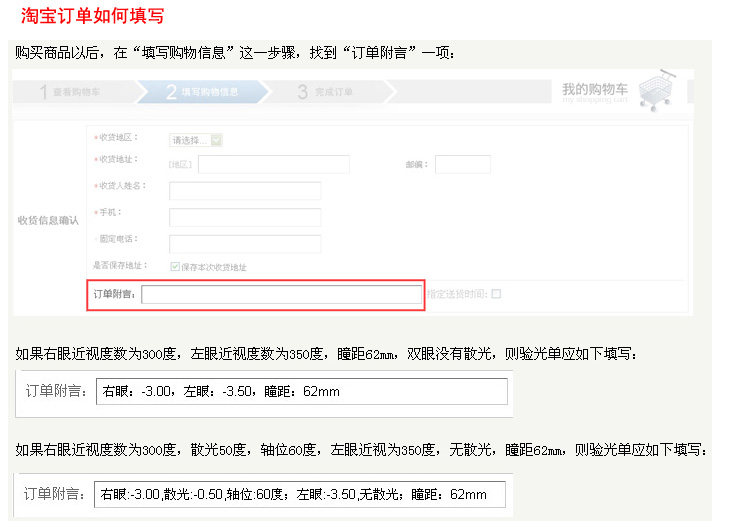Click the field containing 散光:-0.50,轴位:60度
The height and width of the screenshot is (527, 750).
click(x=300, y=494)
